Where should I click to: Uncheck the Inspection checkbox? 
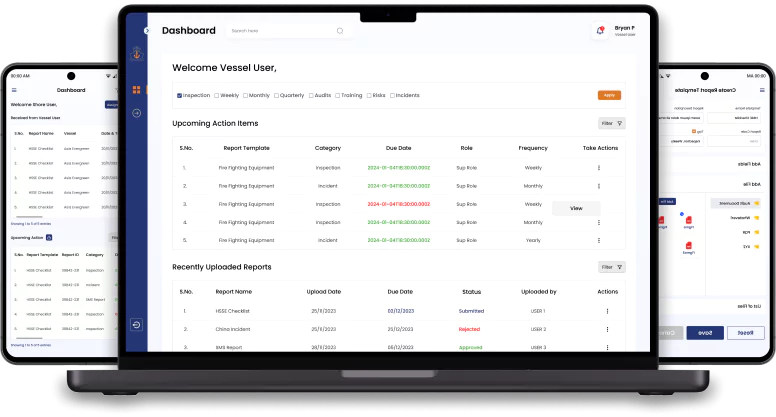pos(179,95)
